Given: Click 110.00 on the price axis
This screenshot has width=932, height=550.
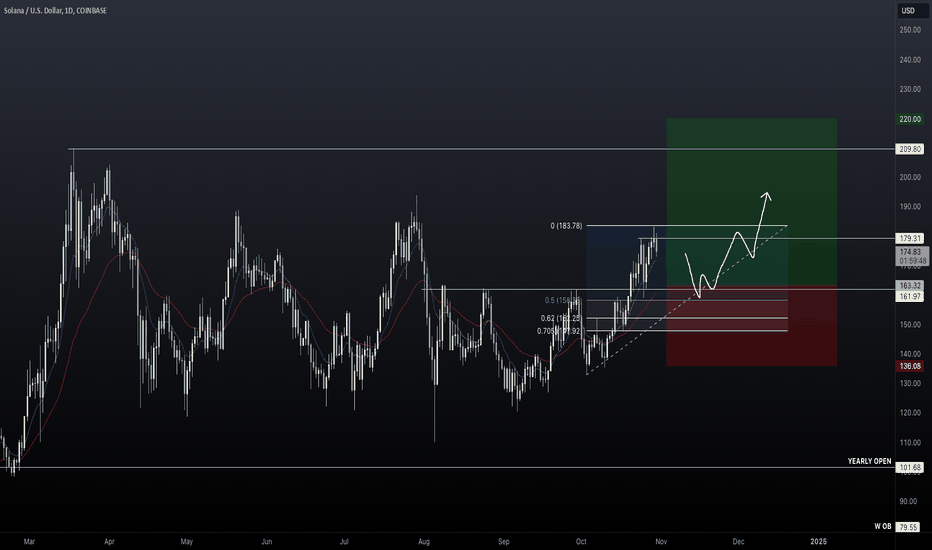Looking at the screenshot, I should click(910, 442).
